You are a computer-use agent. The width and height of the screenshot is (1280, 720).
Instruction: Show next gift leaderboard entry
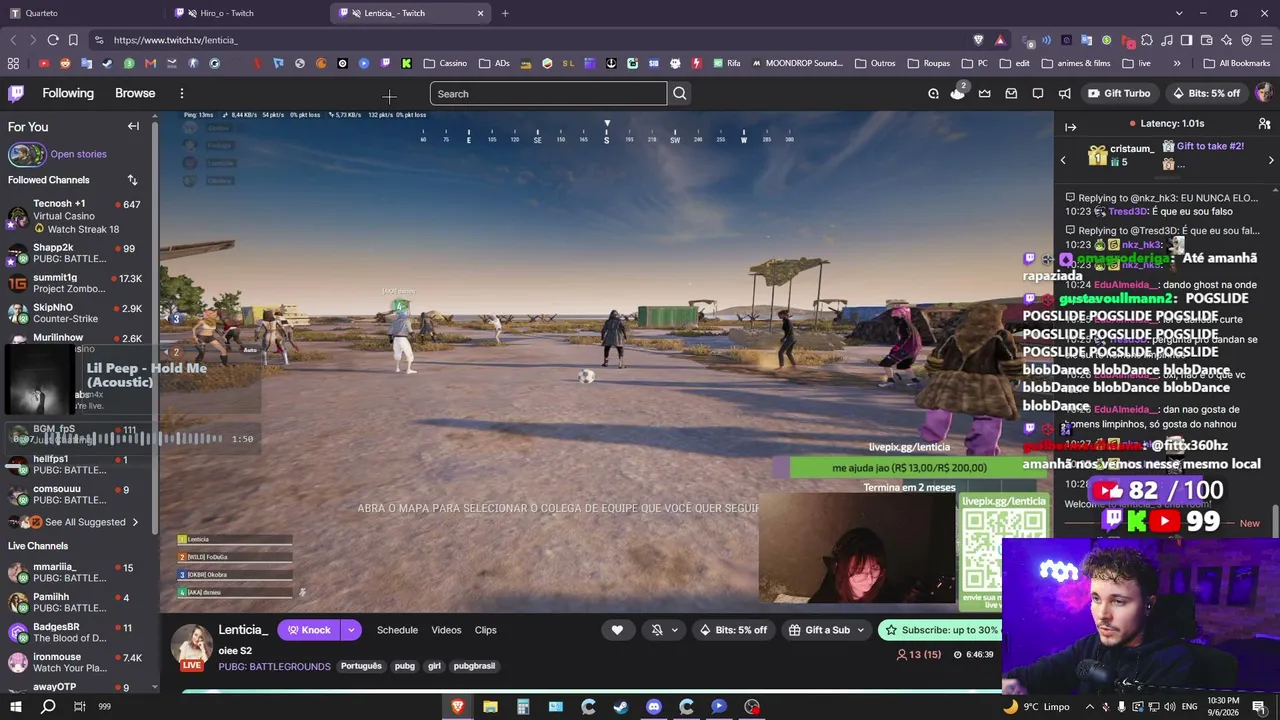point(1271,160)
